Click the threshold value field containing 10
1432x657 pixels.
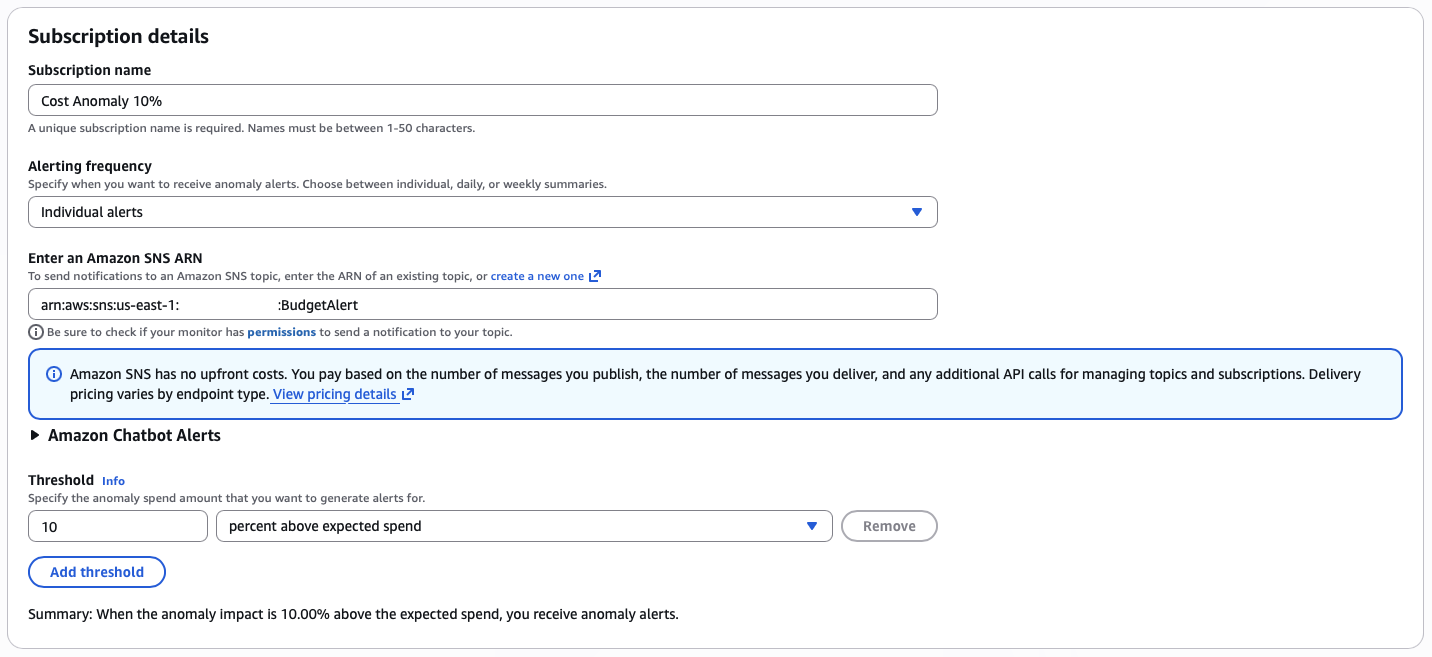[118, 526]
